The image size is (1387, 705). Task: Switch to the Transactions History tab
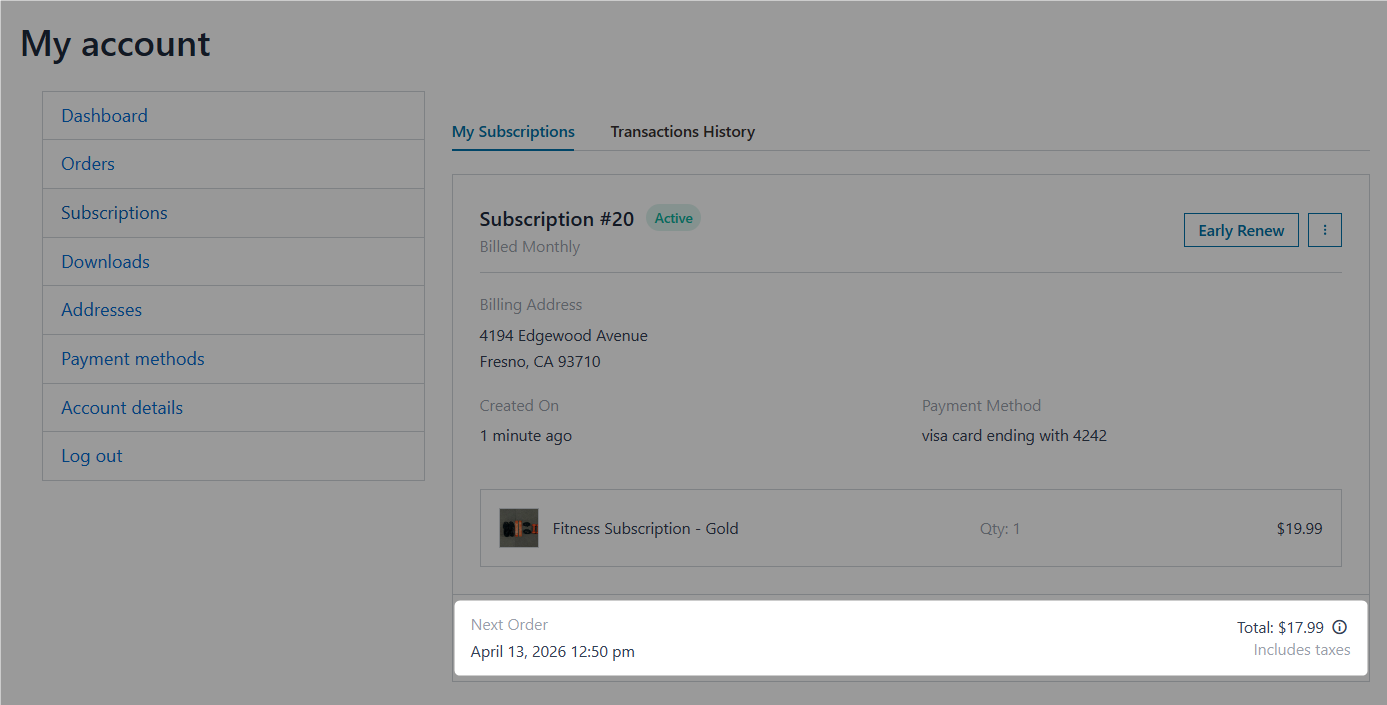[682, 131]
